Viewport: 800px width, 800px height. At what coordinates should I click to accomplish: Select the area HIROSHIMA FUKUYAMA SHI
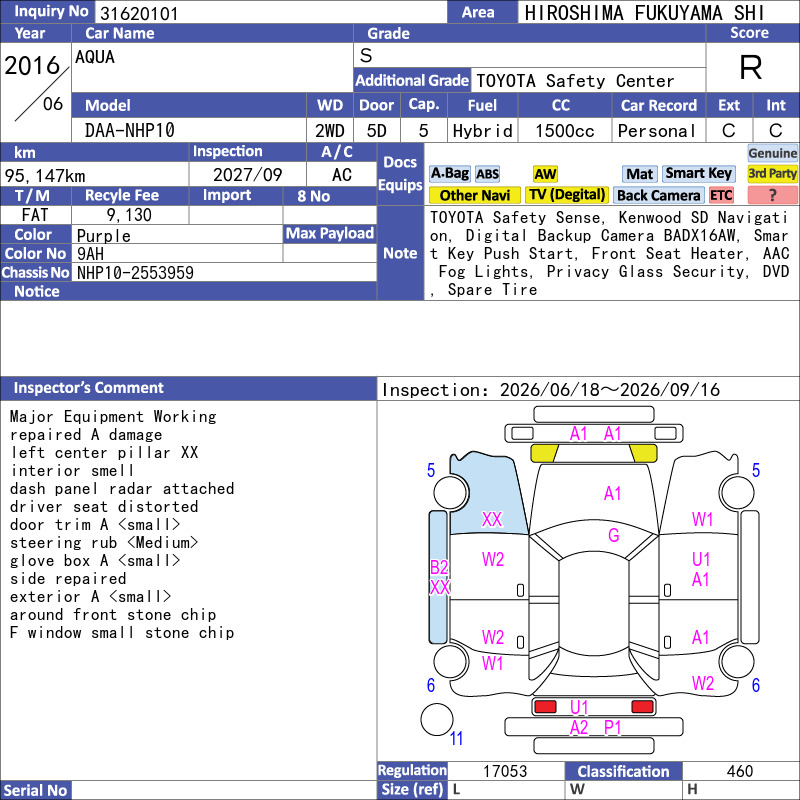(644, 13)
